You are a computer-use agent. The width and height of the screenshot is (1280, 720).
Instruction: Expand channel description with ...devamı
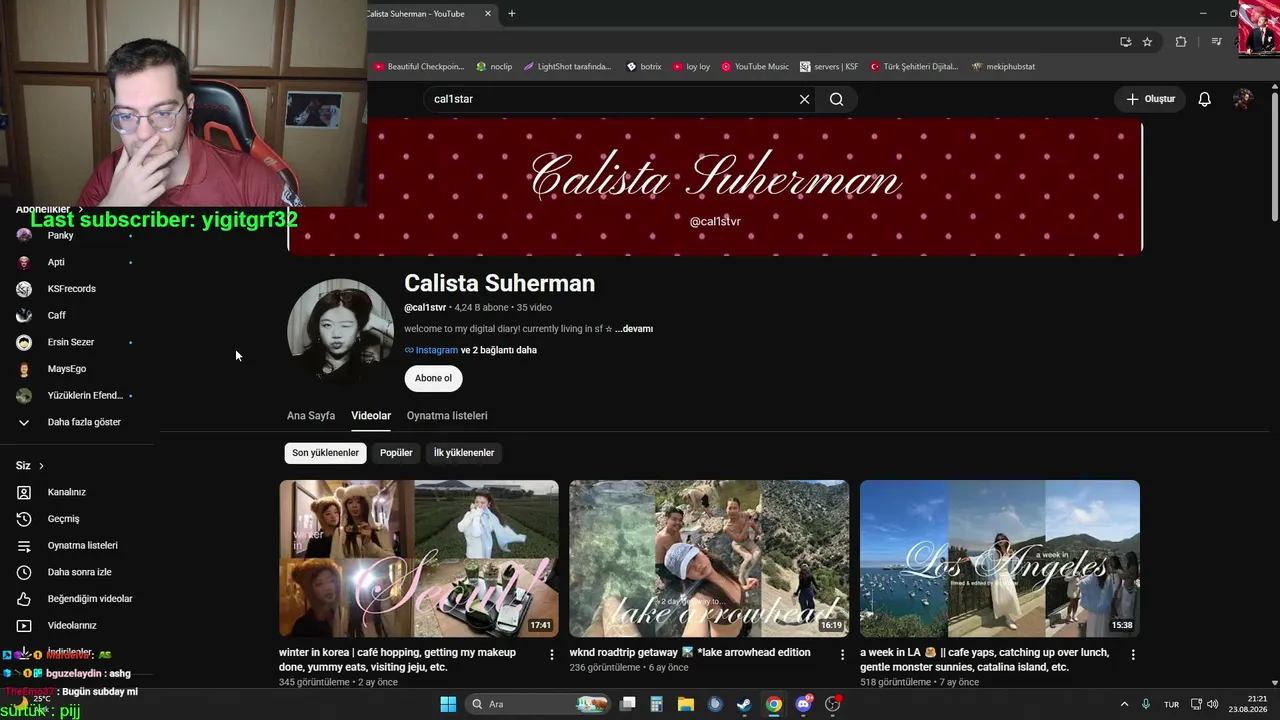coord(634,329)
